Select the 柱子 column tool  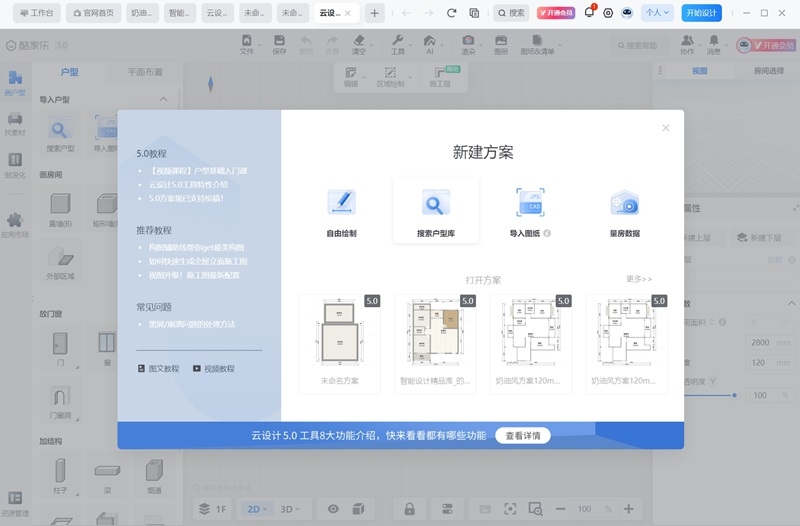click(x=60, y=476)
